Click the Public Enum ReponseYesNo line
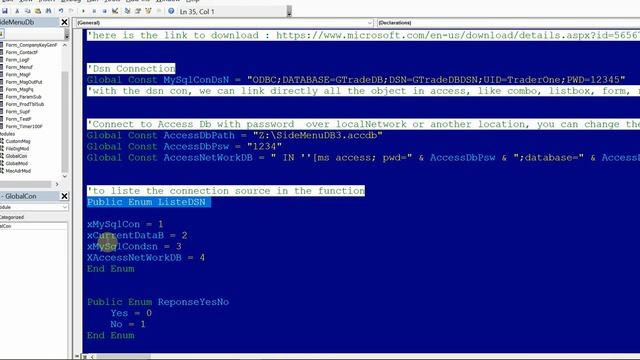Viewport: 640px width, 360px height. pos(158,302)
